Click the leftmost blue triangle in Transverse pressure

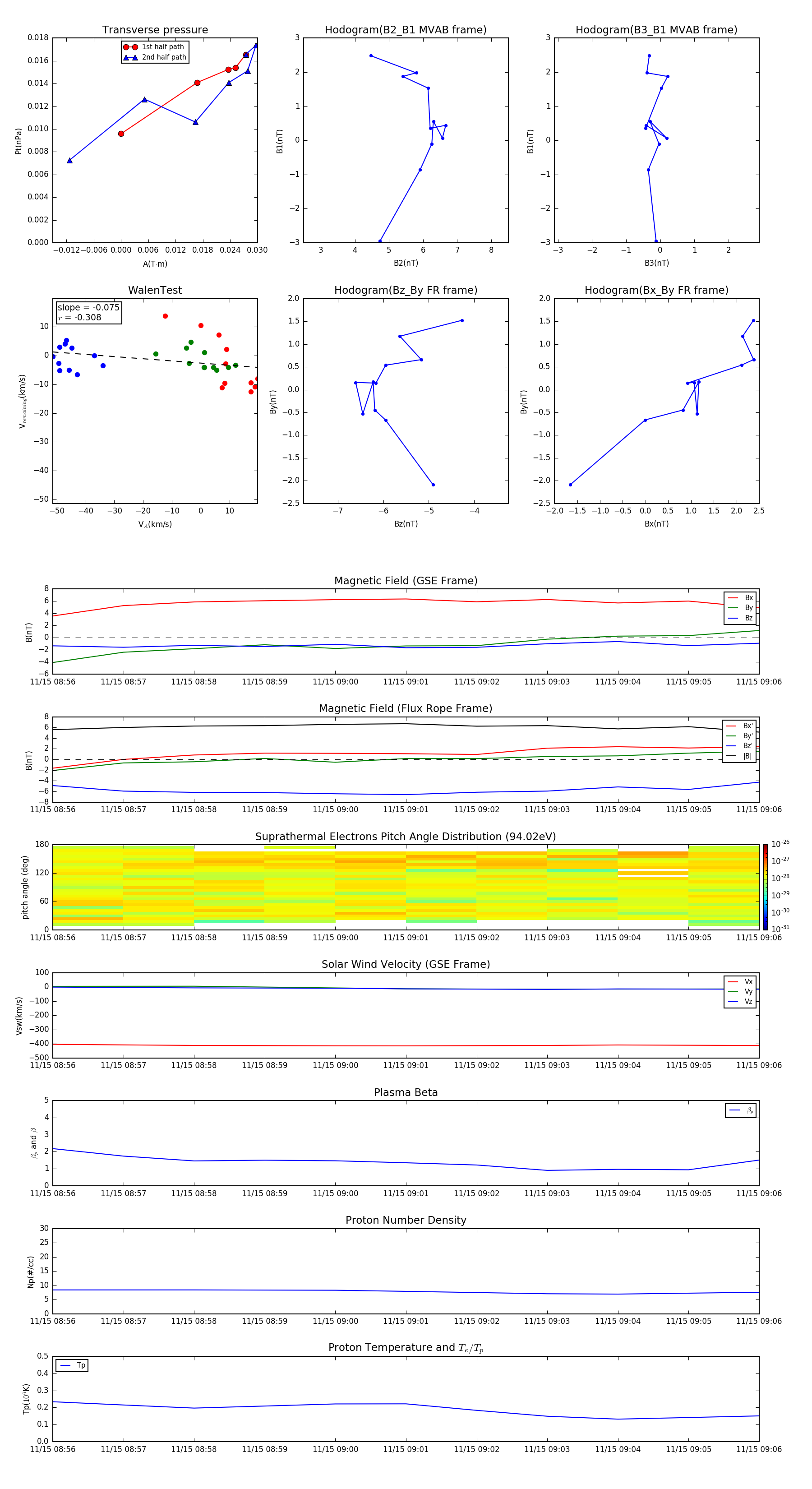(69, 160)
